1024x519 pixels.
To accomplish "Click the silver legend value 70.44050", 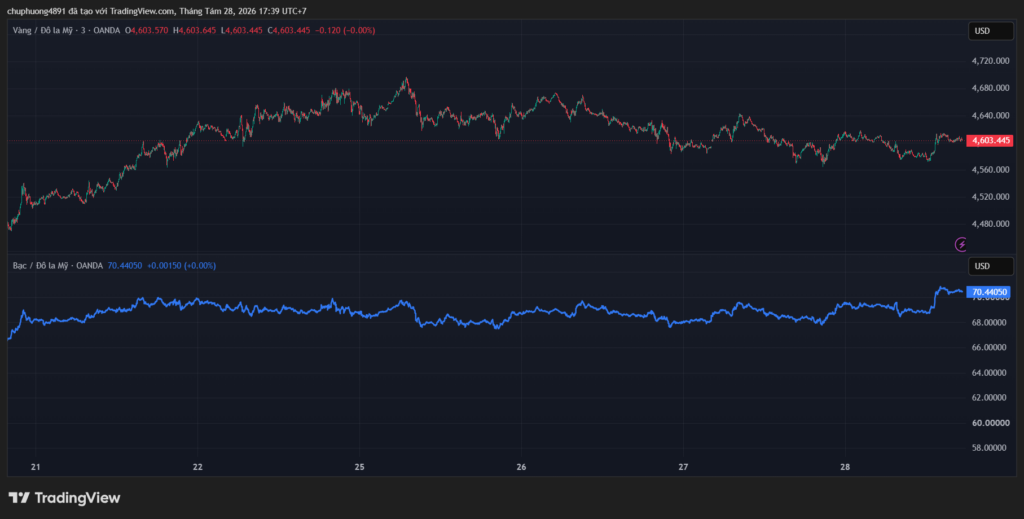I will (125, 266).
